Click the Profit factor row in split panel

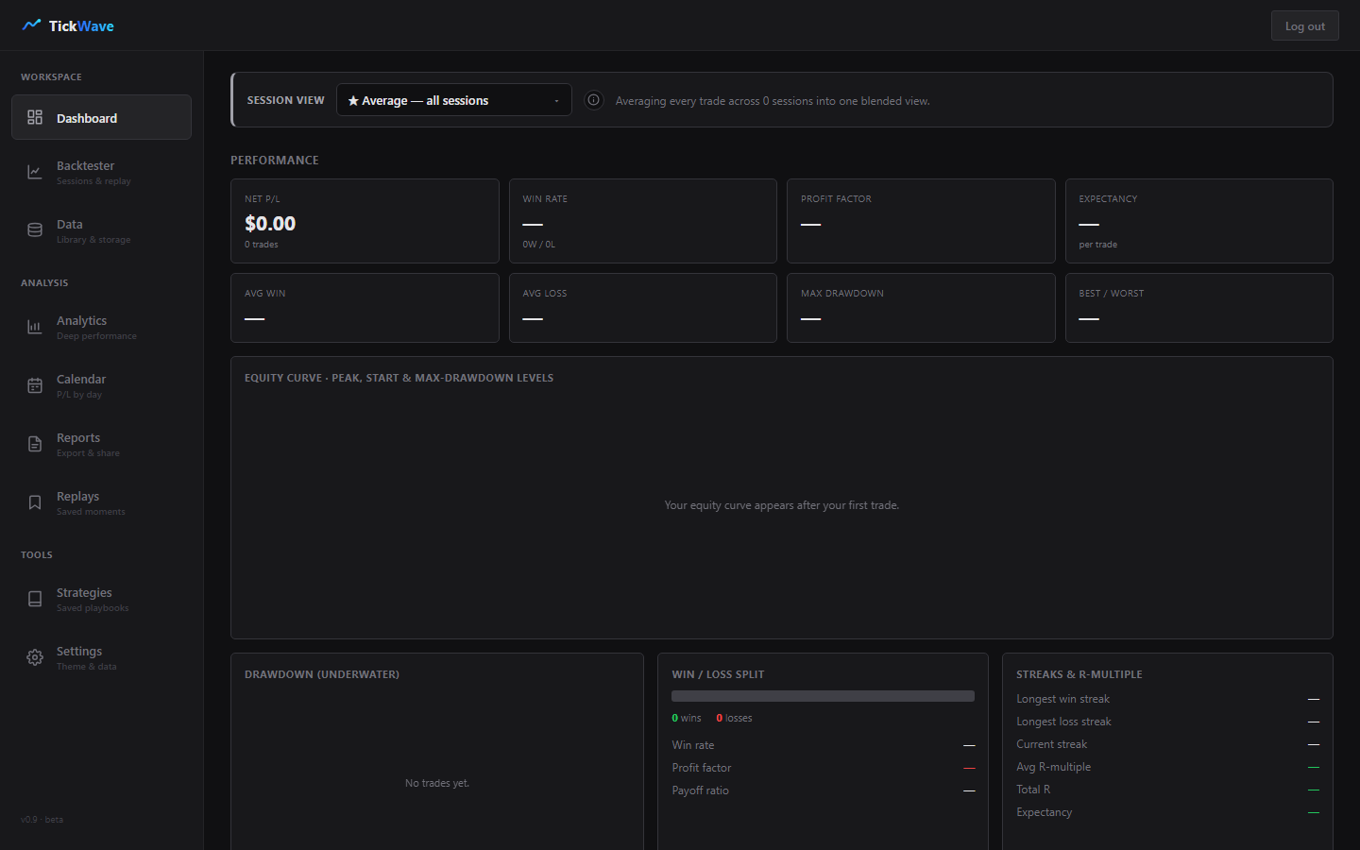point(823,768)
